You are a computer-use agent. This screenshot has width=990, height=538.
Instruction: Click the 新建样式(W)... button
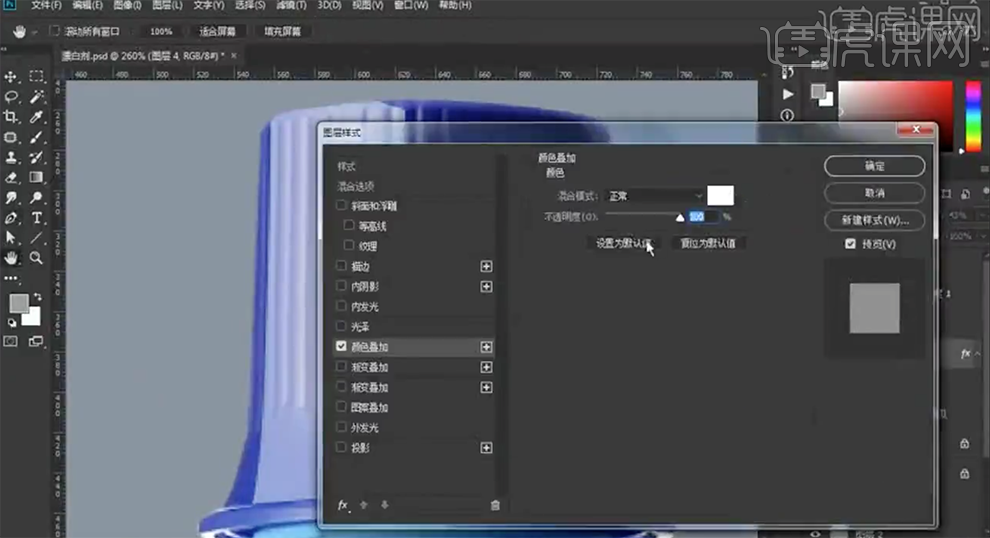(x=874, y=220)
